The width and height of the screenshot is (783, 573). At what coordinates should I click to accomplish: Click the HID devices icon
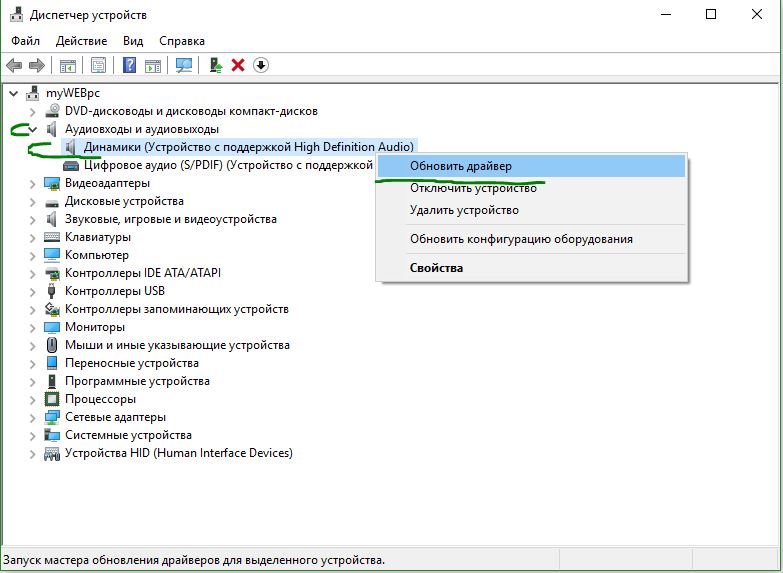(x=52, y=454)
